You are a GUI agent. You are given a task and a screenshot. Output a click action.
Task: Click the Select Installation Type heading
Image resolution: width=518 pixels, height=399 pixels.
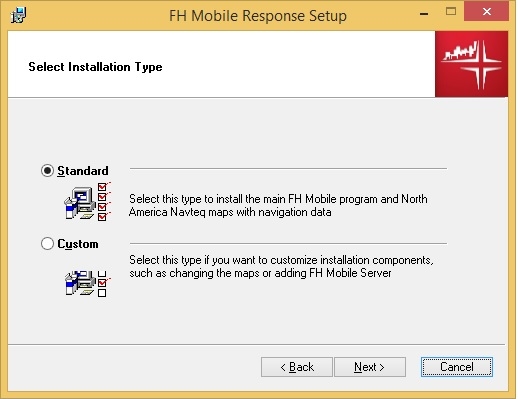pyautogui.click(x=95, y=67)
